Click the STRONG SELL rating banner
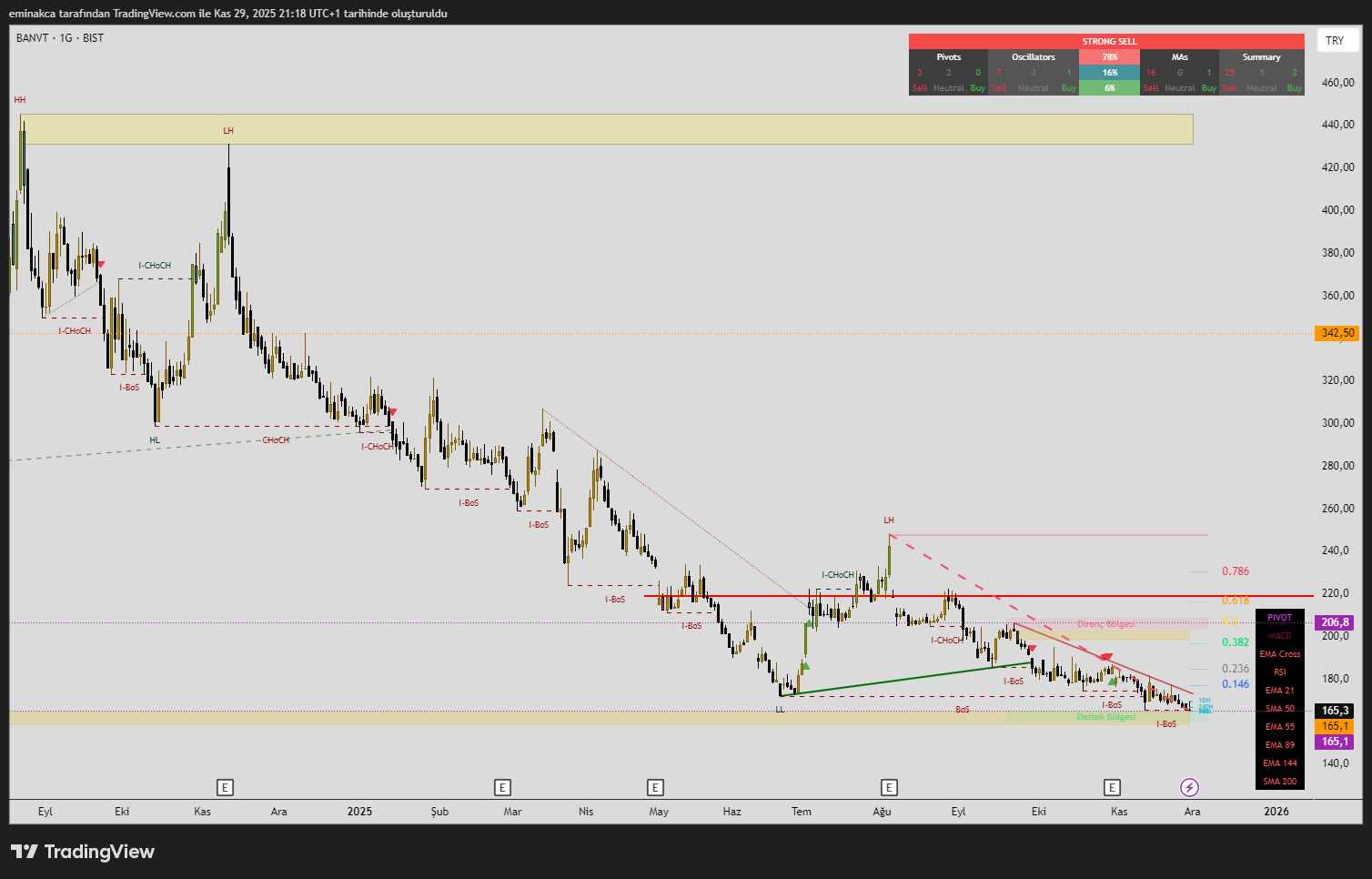1372x879 pixels. point(1109,42)
